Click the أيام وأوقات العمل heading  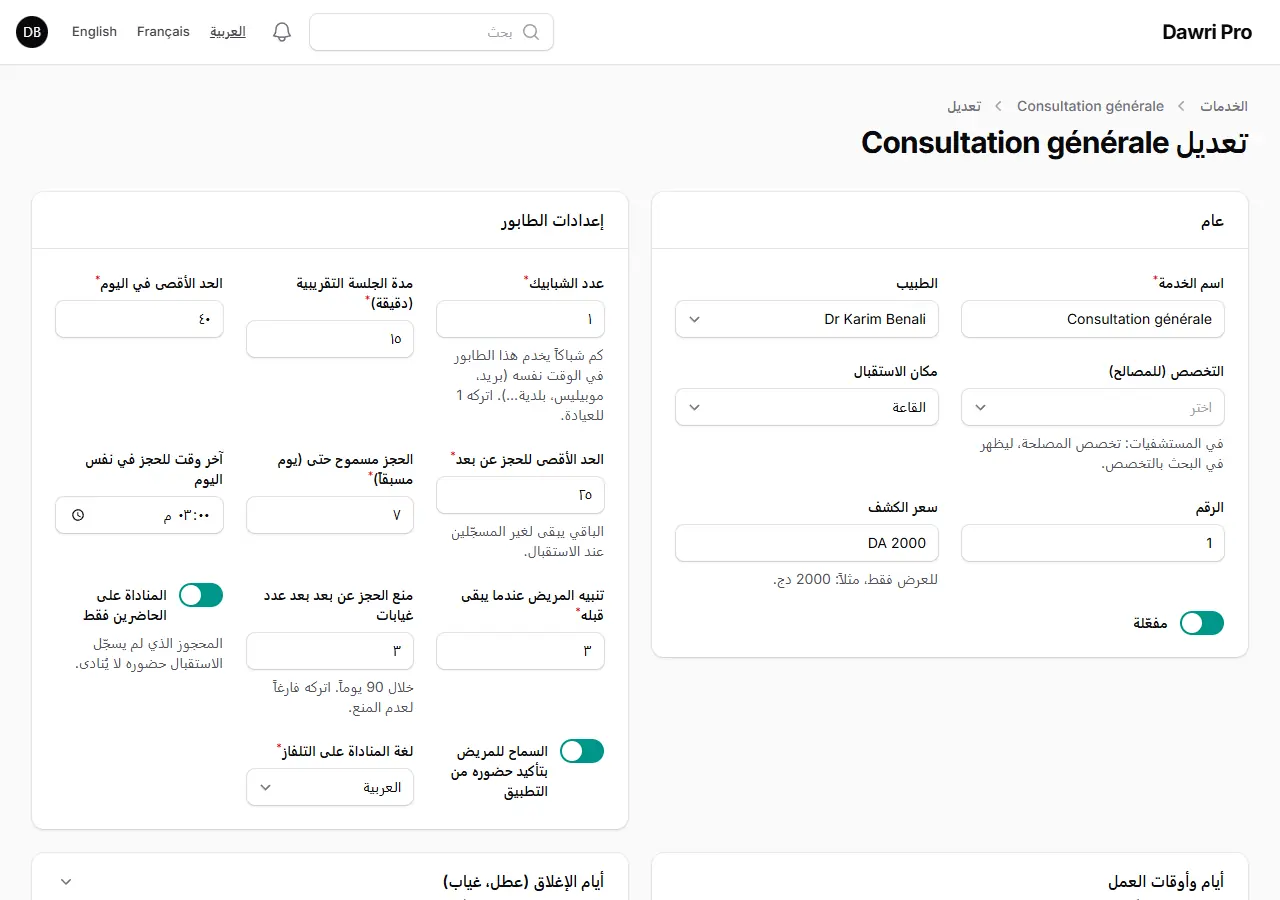(1166, 882)
